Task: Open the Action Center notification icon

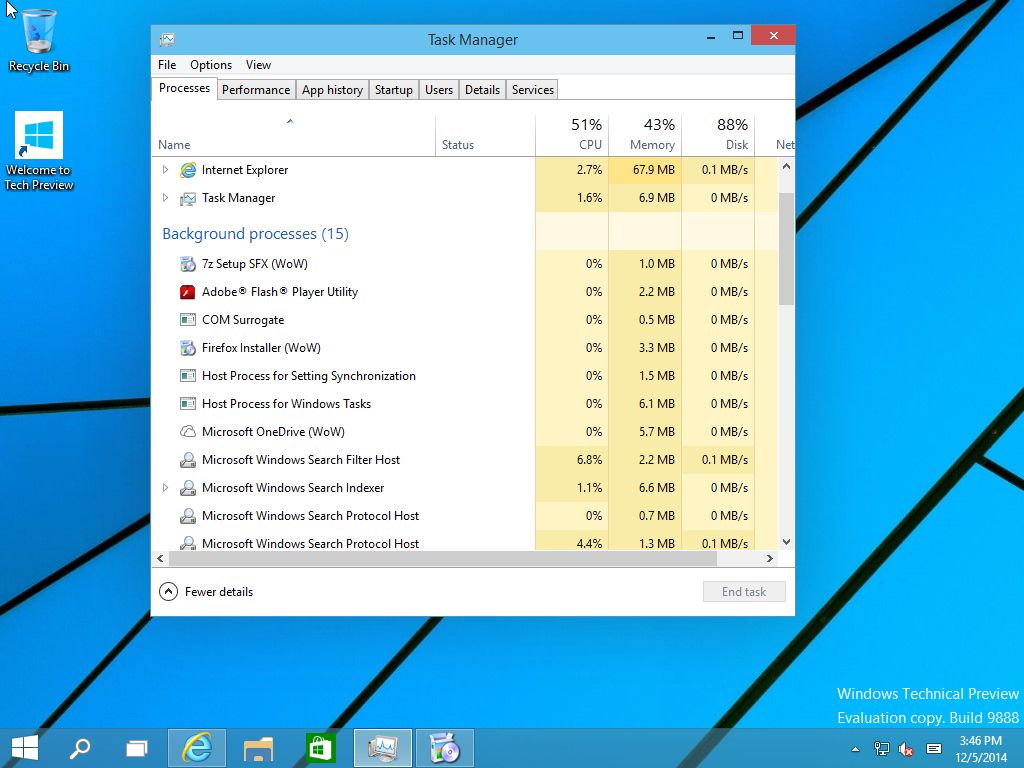Action: [x=934, y=749]
